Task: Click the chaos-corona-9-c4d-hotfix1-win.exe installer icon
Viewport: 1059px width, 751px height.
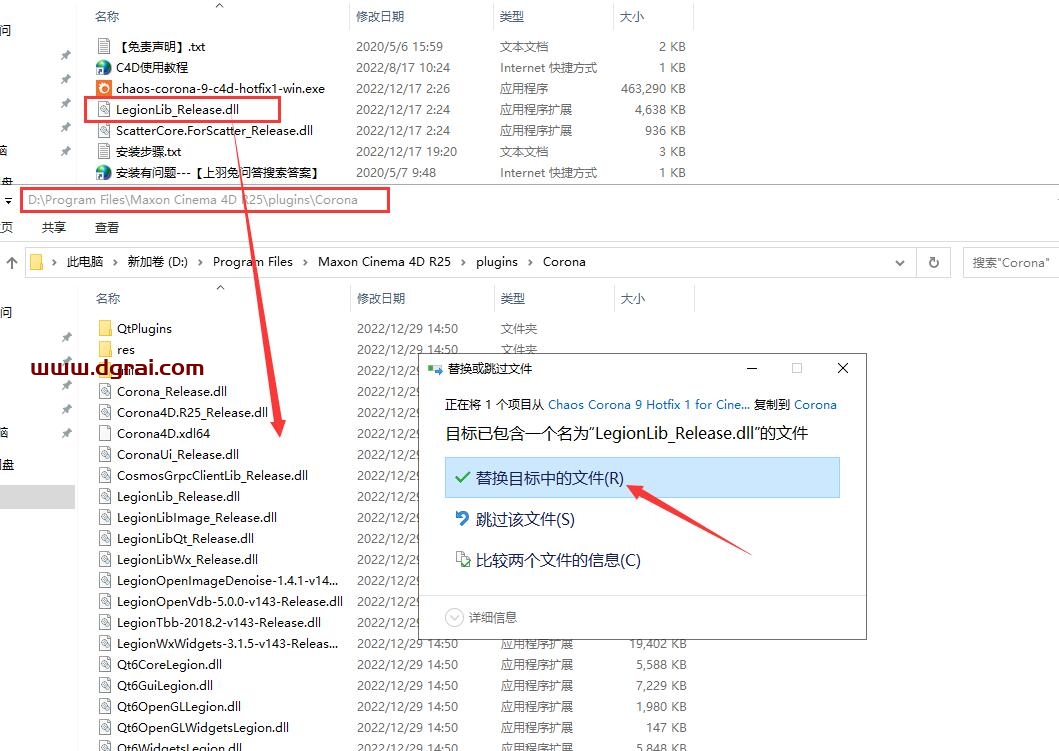Action: pos(103,89)
